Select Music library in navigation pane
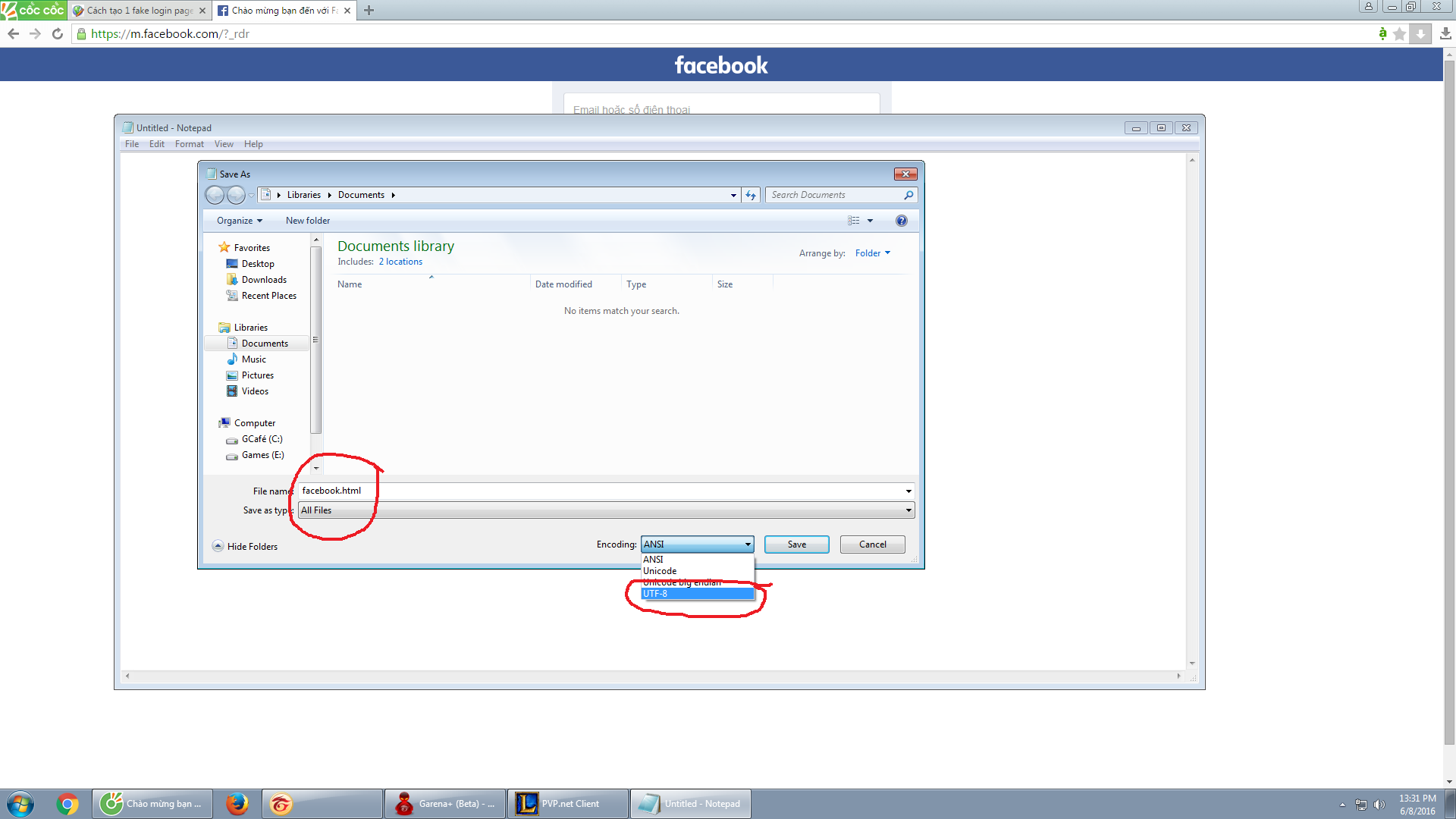This screenshot has height=819, width=1456. pos(253,359)
